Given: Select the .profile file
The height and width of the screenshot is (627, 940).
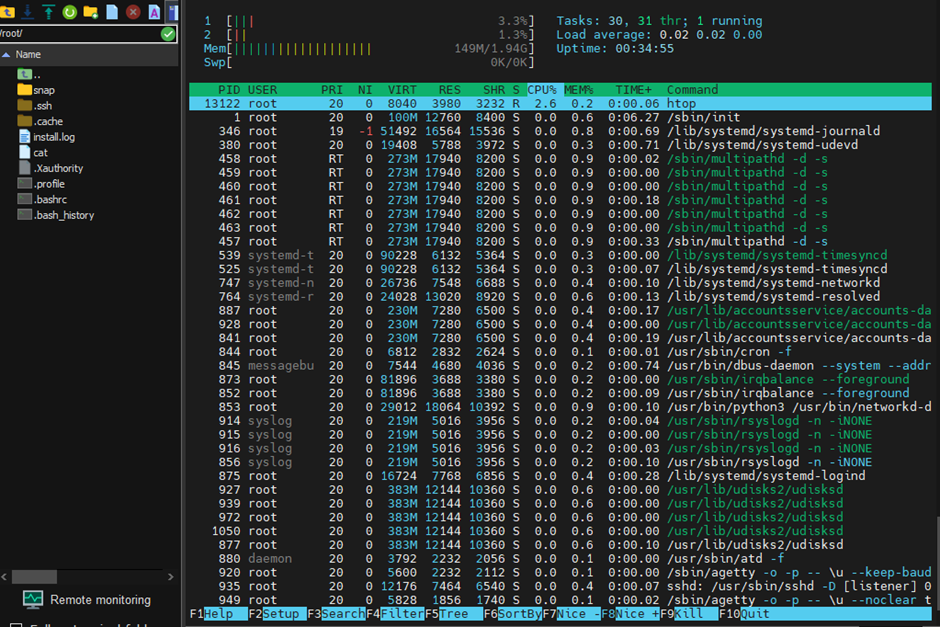Looking at the screenshot, I should [41, 183].
